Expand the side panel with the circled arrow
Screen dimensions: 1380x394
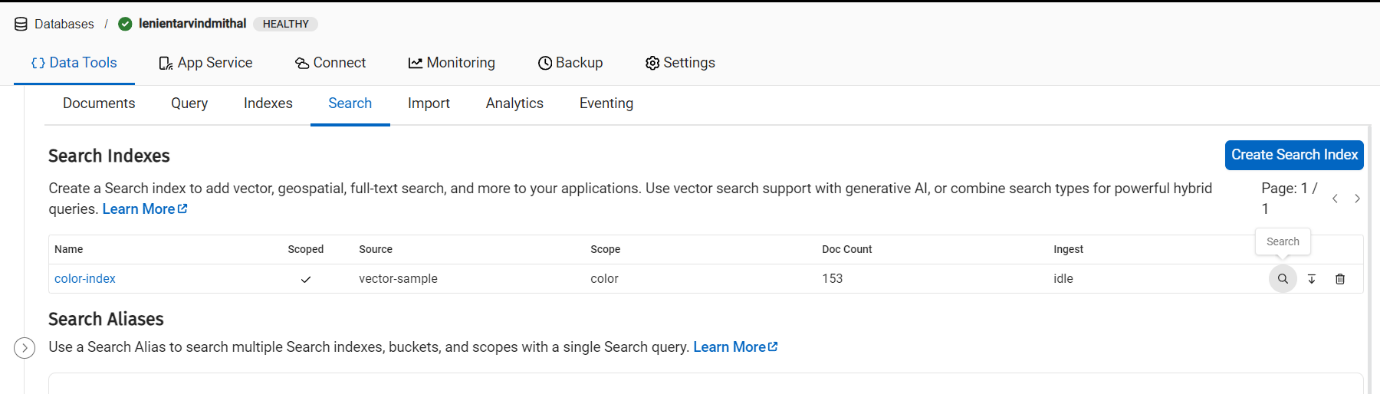coord(25,347)
